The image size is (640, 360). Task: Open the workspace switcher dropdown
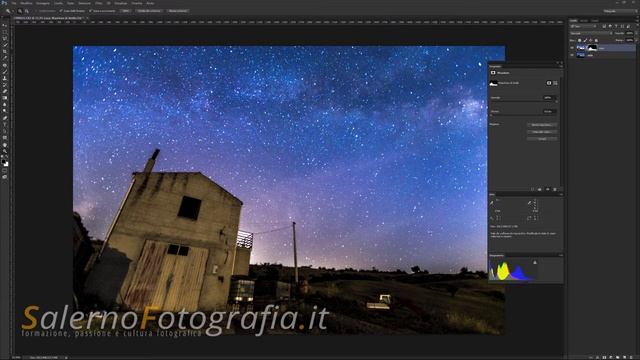619,11
